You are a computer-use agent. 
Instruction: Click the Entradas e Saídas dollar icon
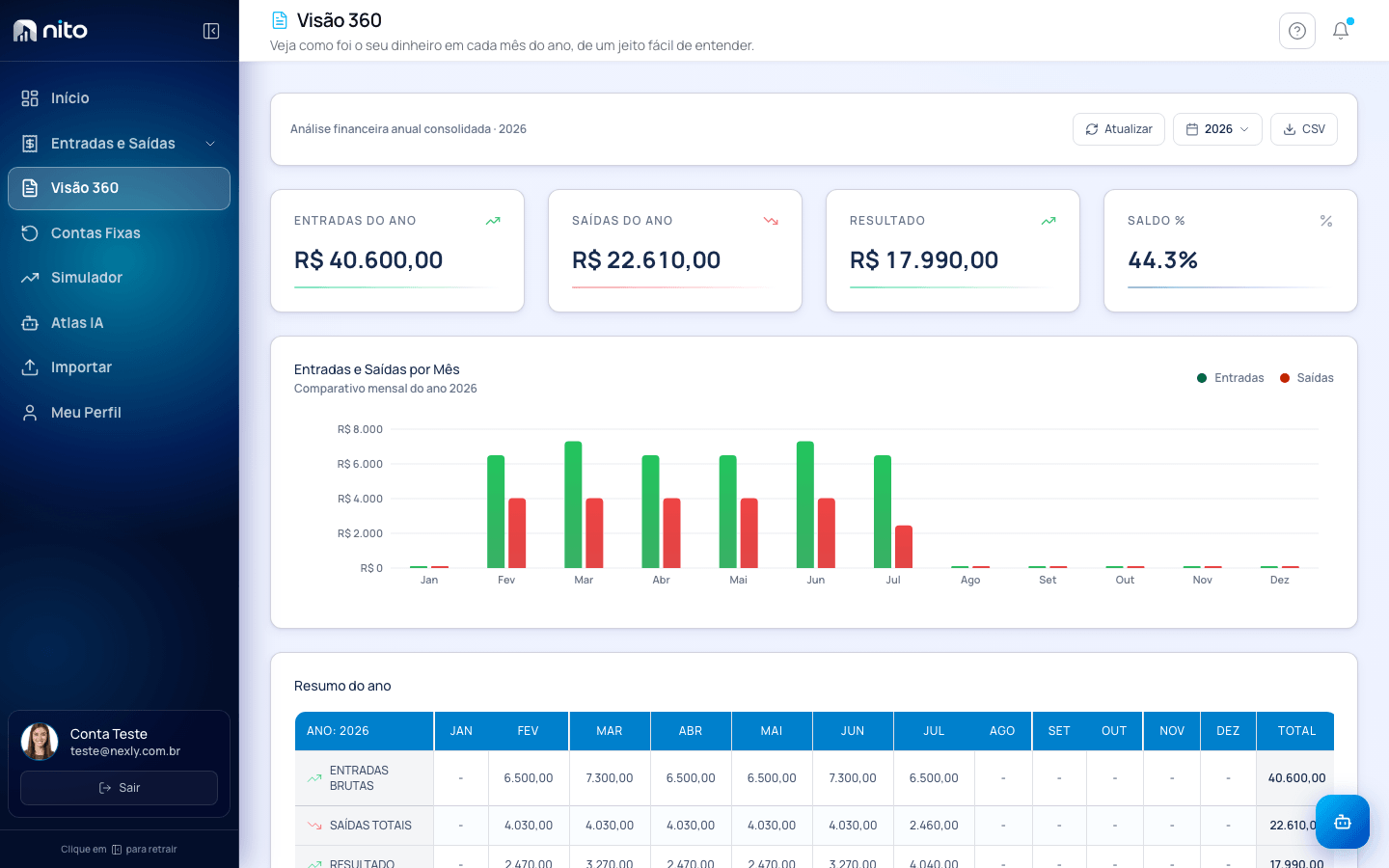[x=30, y=144]
